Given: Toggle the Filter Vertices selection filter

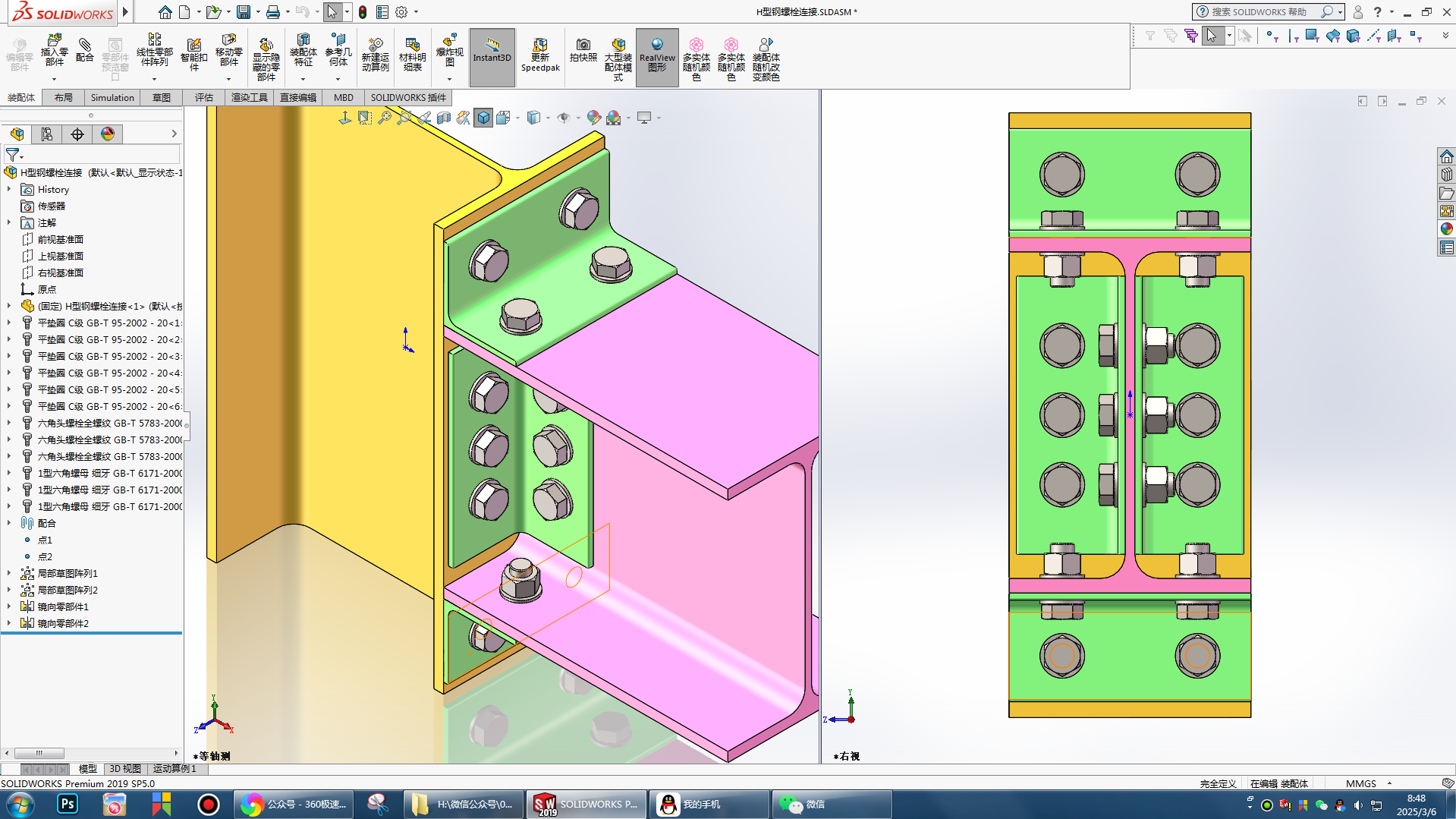Looking at the screenshot, I should (1272, 36).
